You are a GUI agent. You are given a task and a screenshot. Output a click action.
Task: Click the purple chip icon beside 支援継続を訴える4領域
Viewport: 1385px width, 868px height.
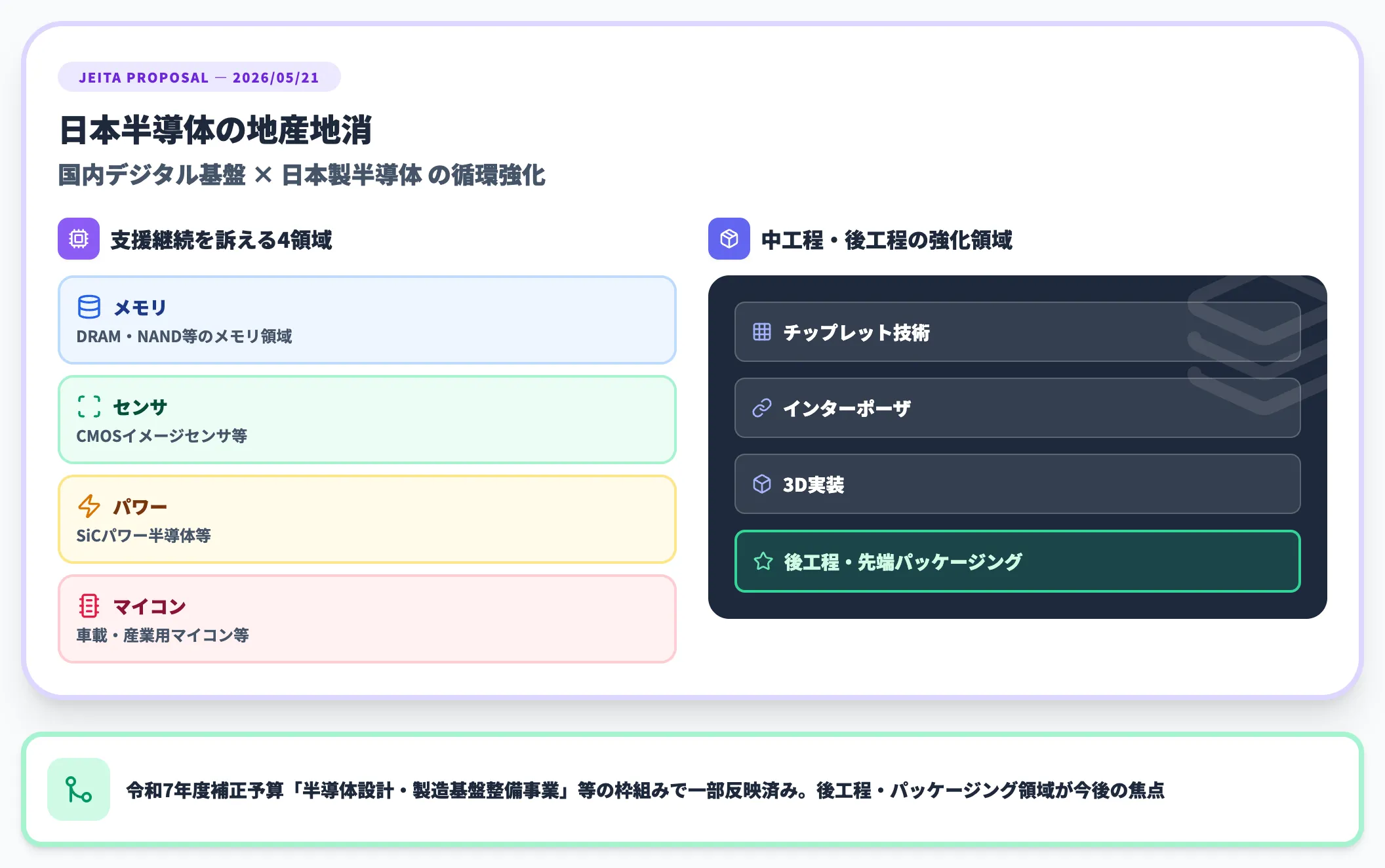[79, 239]
